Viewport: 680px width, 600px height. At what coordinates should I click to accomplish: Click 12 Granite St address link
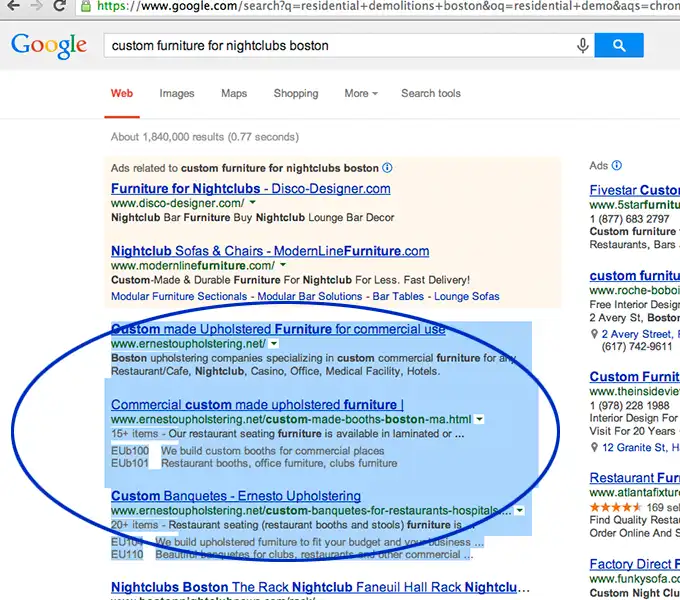click(x=641, y=447)
